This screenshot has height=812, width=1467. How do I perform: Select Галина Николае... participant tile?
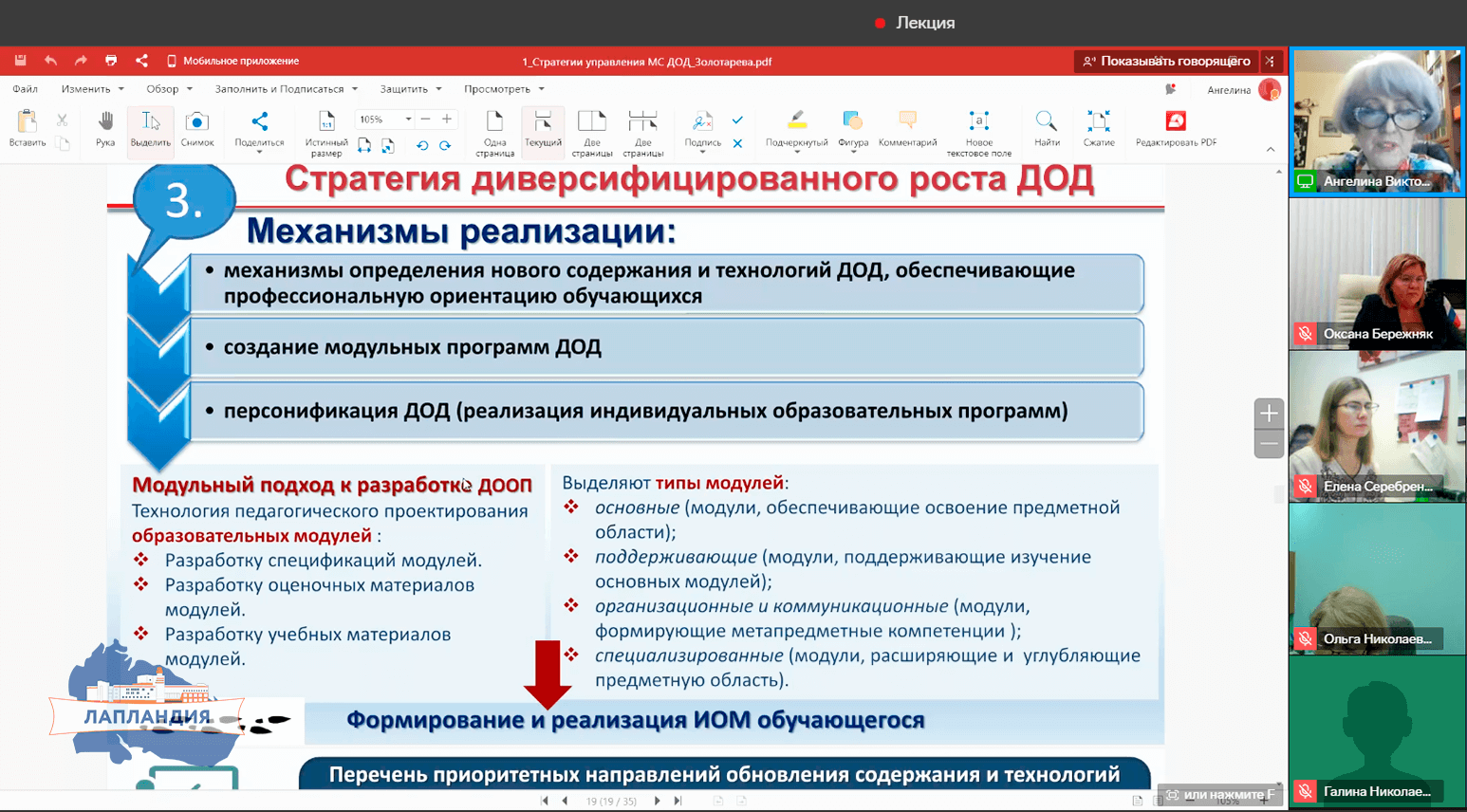click(1377, 731)
